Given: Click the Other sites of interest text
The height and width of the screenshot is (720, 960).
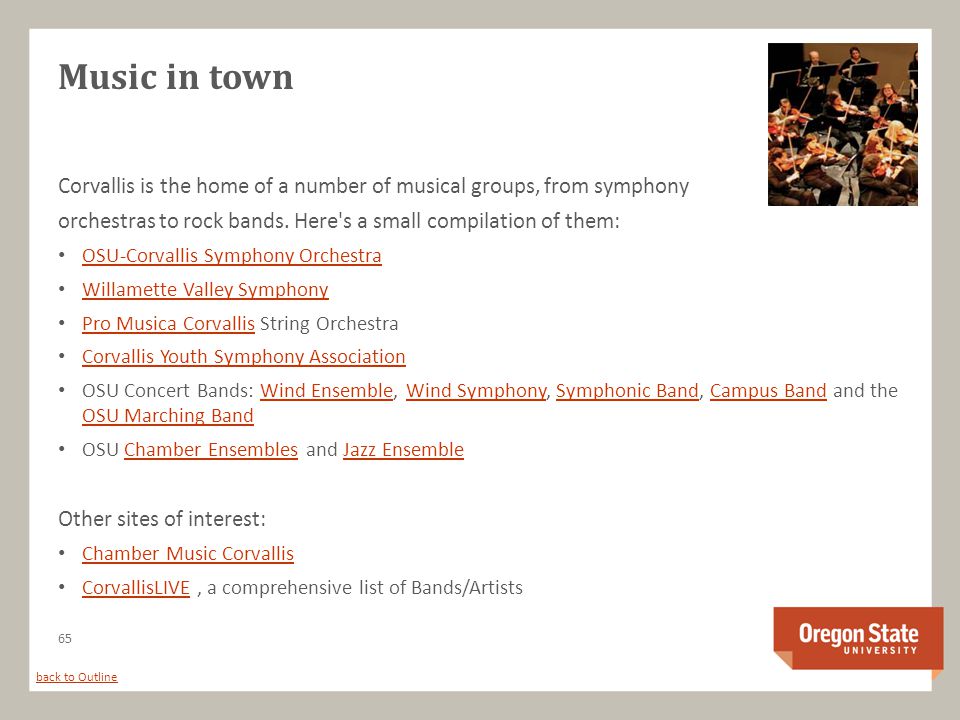Looking at the screenshot, I should pos(162,519).
